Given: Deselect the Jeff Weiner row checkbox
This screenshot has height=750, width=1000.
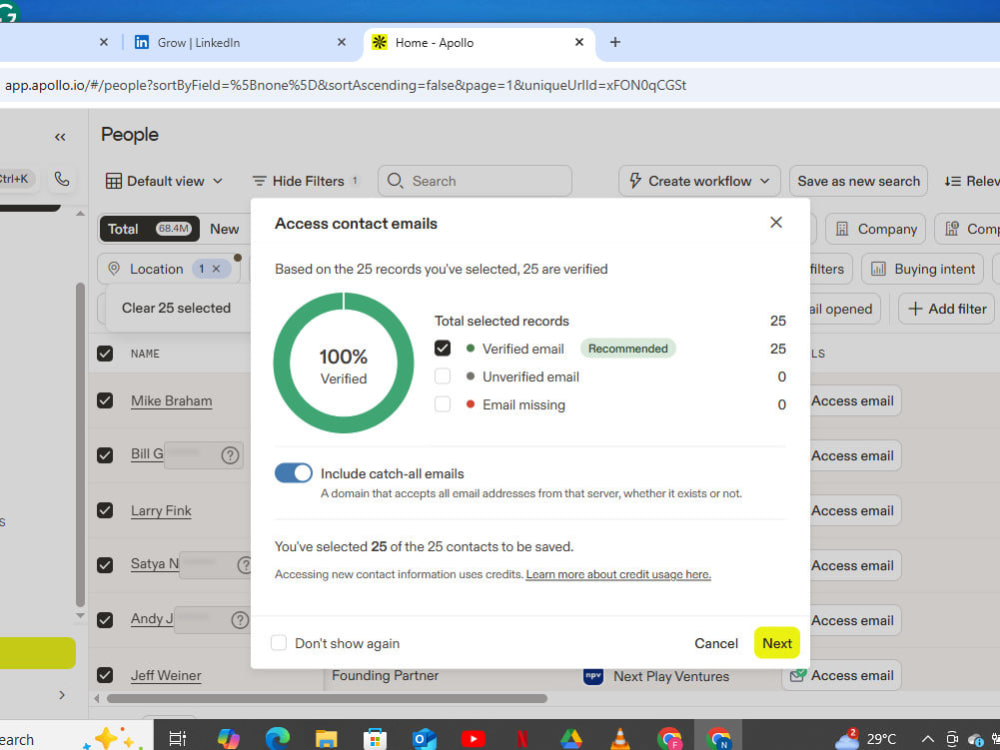Looking at the screenshot, I should [105, 675].
